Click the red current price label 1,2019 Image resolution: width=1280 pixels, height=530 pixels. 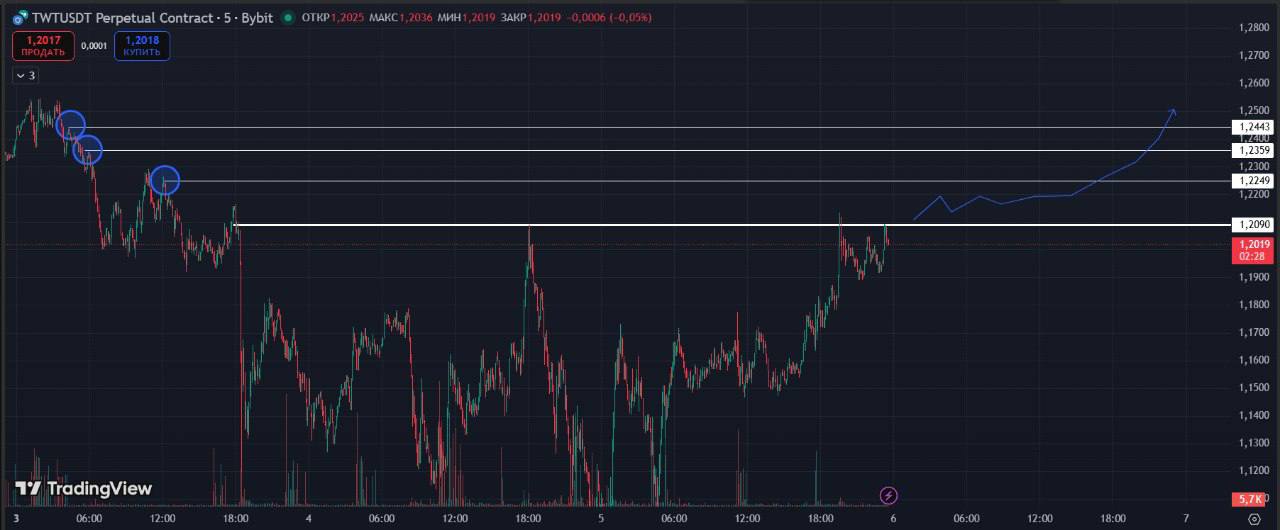(x=1253, y=250)
